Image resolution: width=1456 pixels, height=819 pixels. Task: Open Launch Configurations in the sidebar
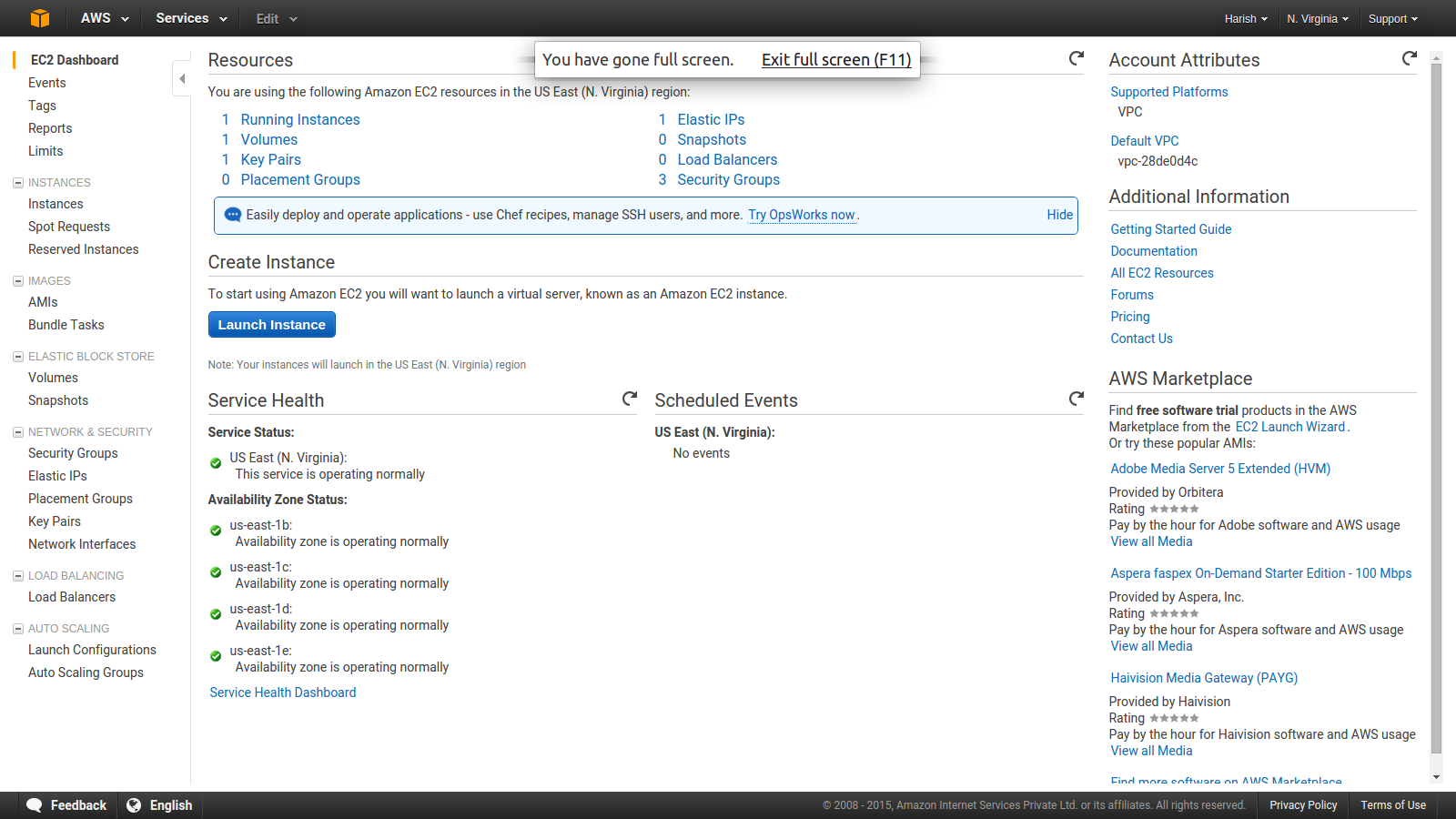click(92, 650)
